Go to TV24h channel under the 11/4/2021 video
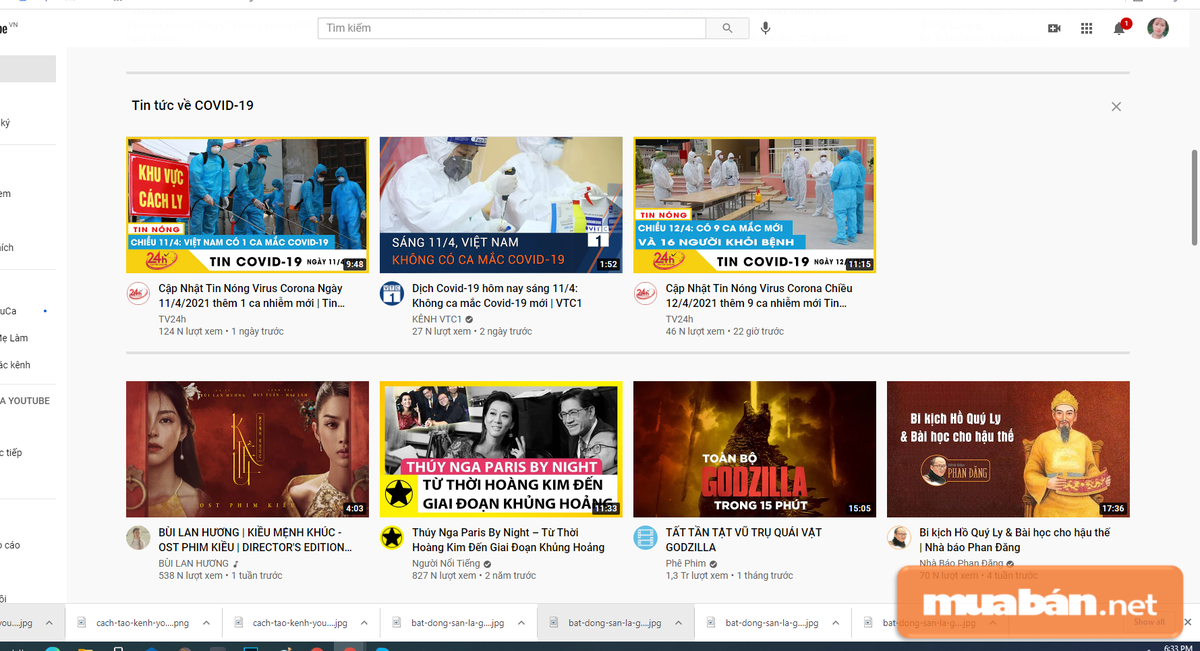This screenshot has height=651, width=1200. [173, 319]
